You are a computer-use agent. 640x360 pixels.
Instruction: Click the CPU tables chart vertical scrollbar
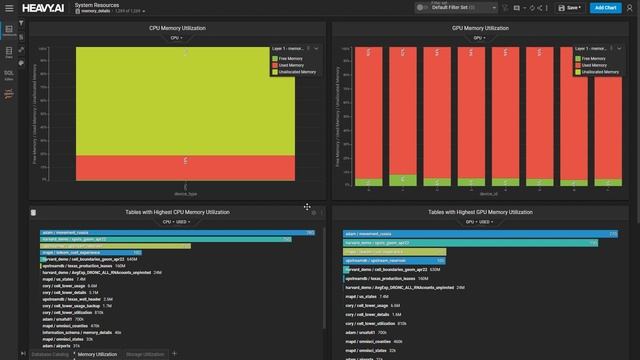tap(324, 278)
